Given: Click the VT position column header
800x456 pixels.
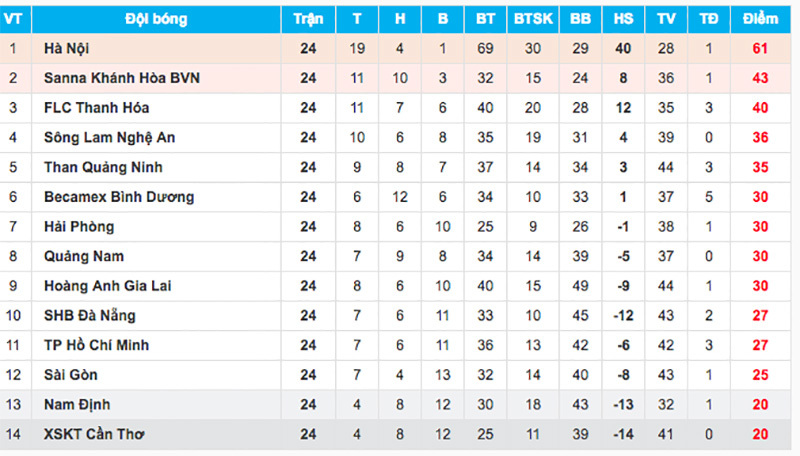Looking at the screenshot, I should [14, 19].
